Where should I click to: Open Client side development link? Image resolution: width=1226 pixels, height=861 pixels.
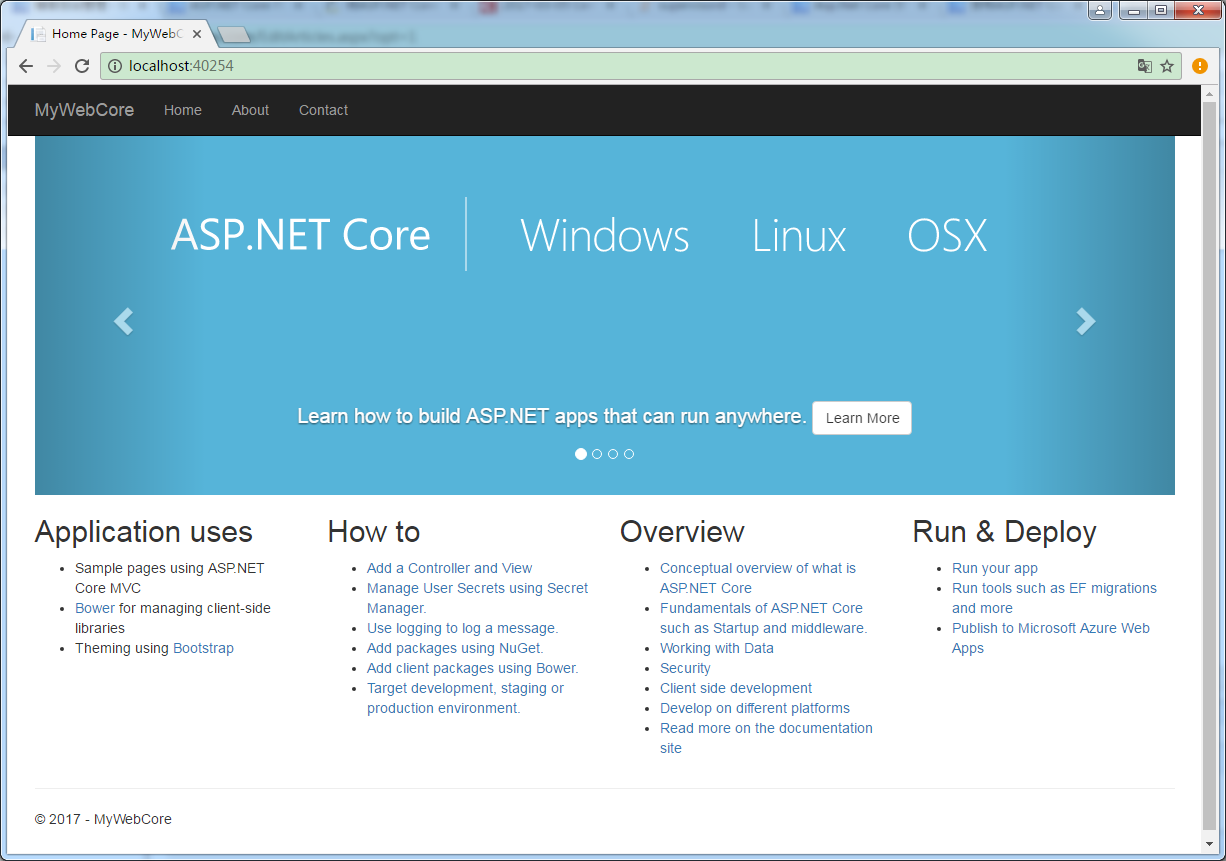(x=736, y=688)
